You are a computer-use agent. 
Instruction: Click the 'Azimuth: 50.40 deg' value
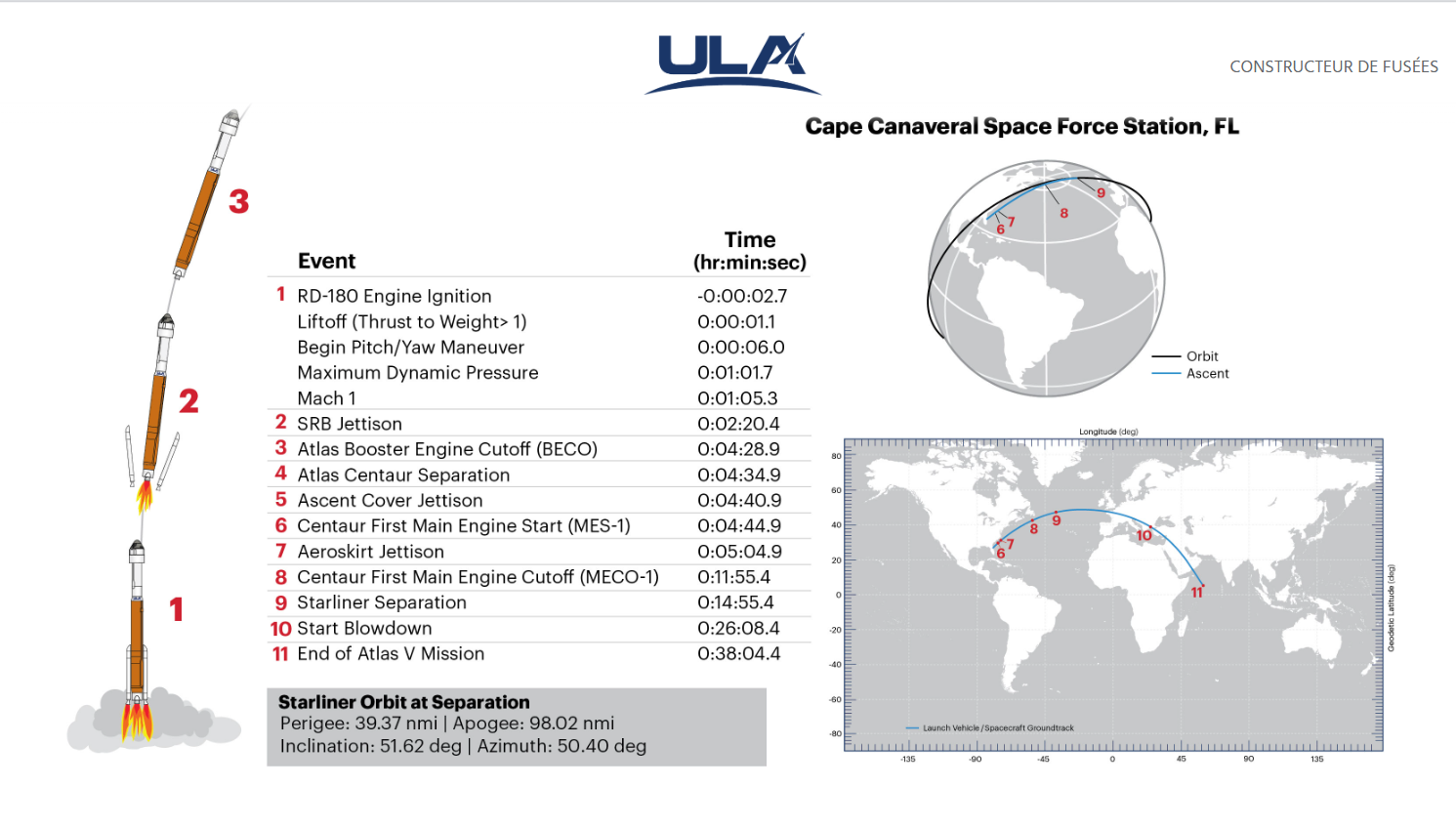point(562,746)
